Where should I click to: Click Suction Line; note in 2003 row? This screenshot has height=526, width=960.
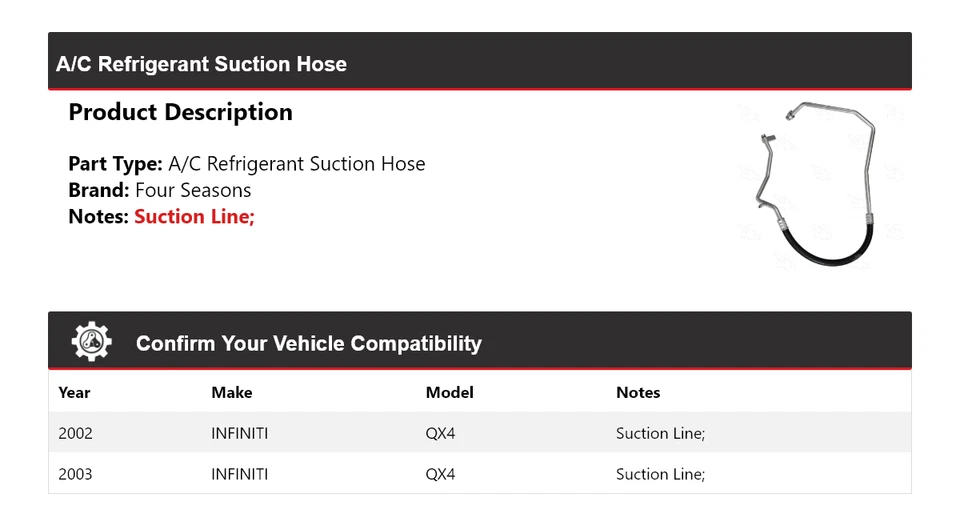(660, 474)
